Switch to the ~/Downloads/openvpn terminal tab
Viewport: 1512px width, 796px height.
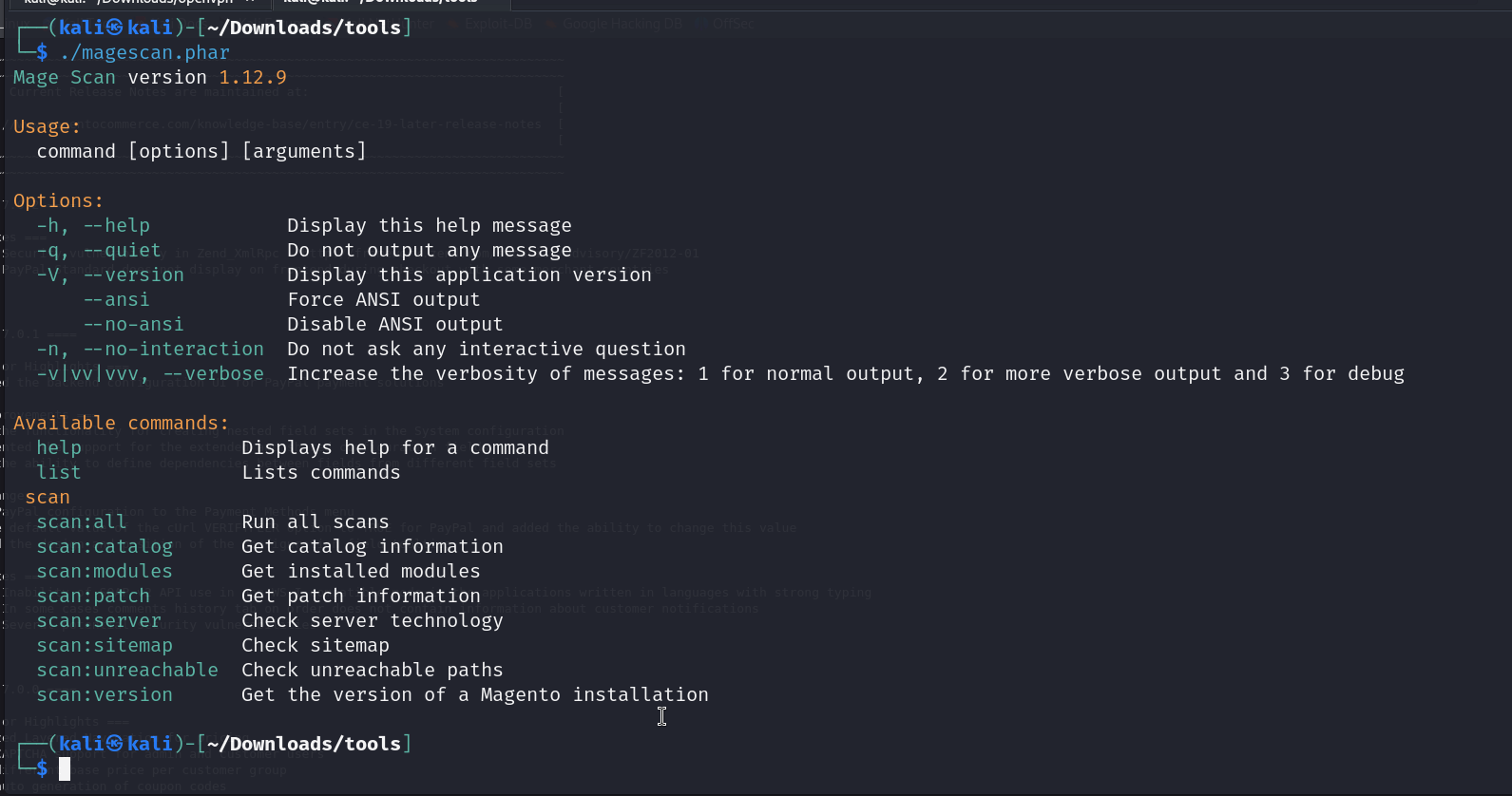pyautogui.click(x=128, y=3)
